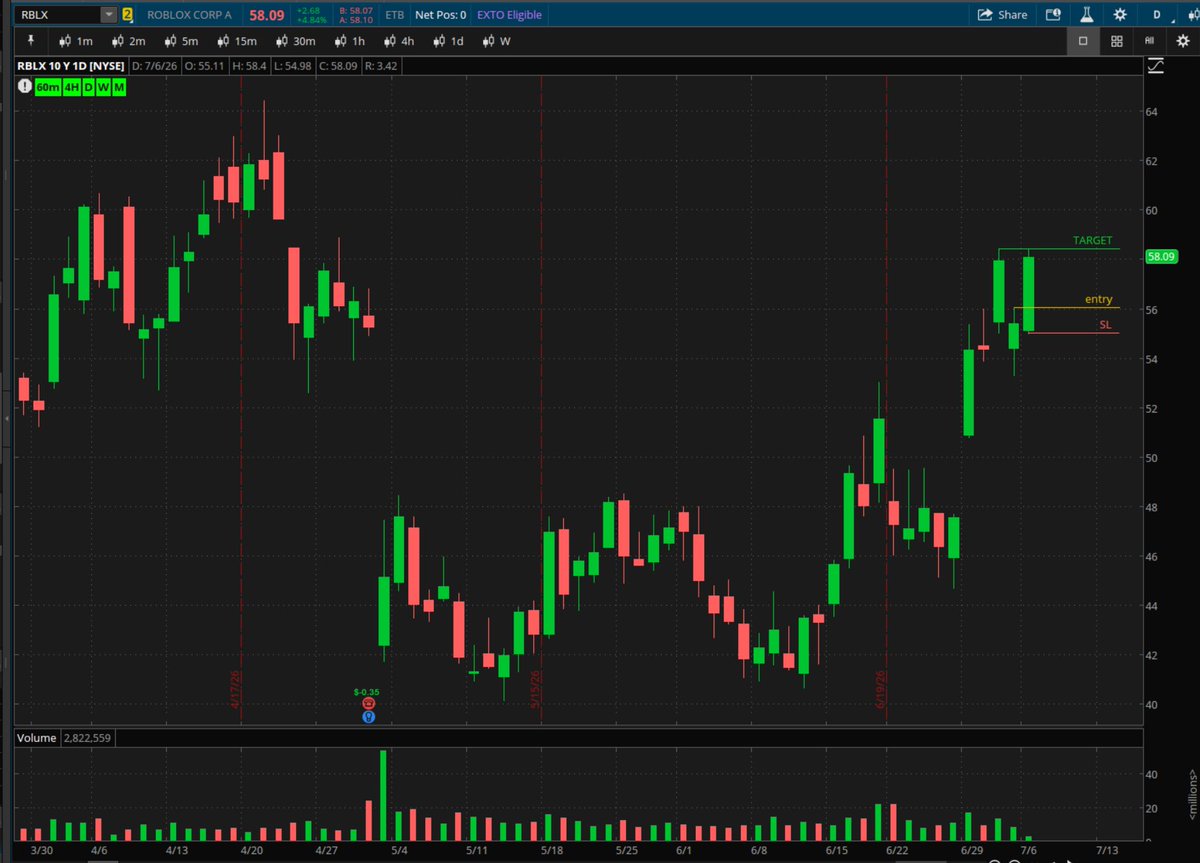Click the ETB indicator label
Image resolution: width=1200 pixels, height=863 pixels.
coord(395,15)
